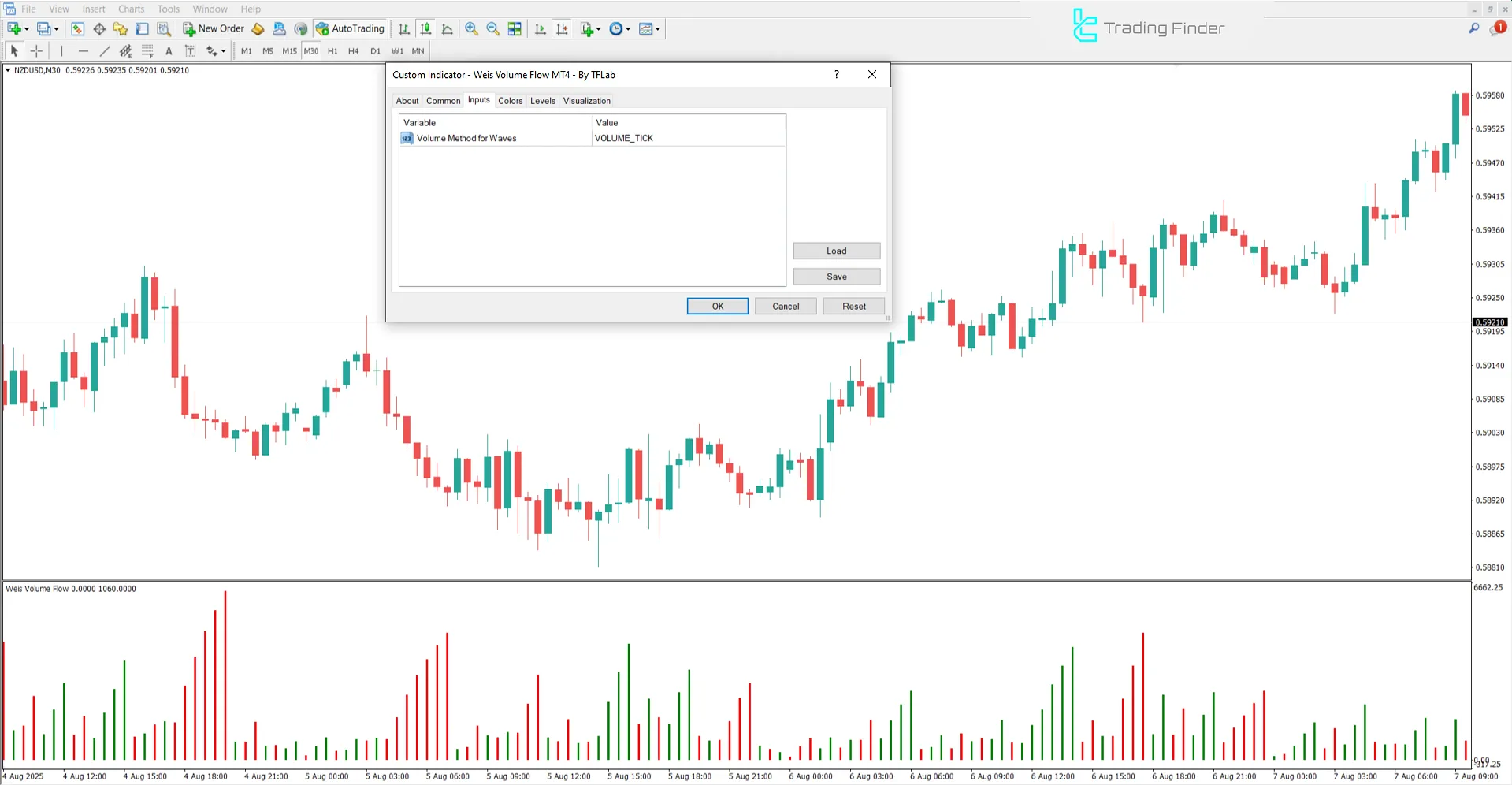Toggle AutoTrading on

click(x=350, y=28)
